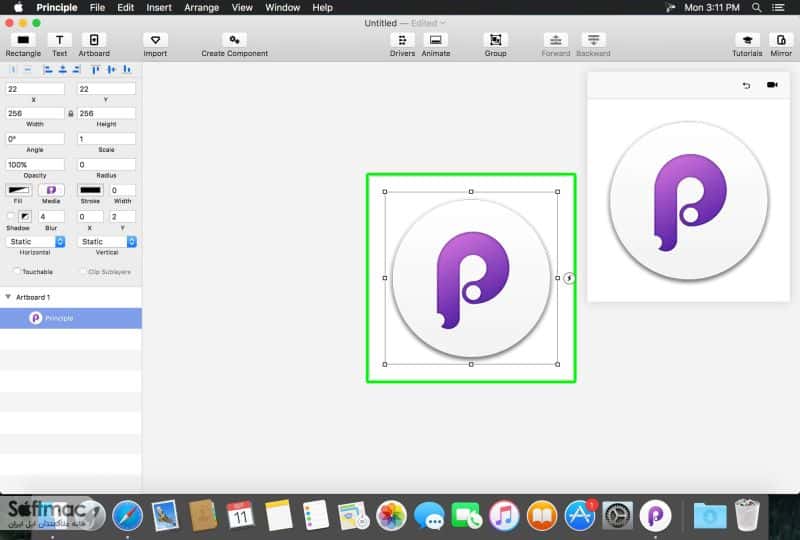The image size is (800, 540).
Task: Open App Store from the Dock
Action: pyautogui.click(x=580, y=516)
